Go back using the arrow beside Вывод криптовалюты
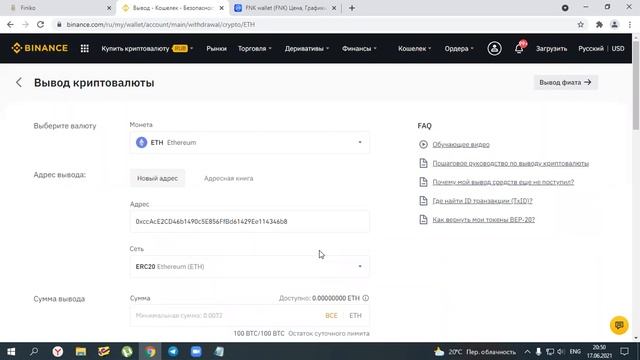Screen dimensions: 640x360 coord(19,82)
